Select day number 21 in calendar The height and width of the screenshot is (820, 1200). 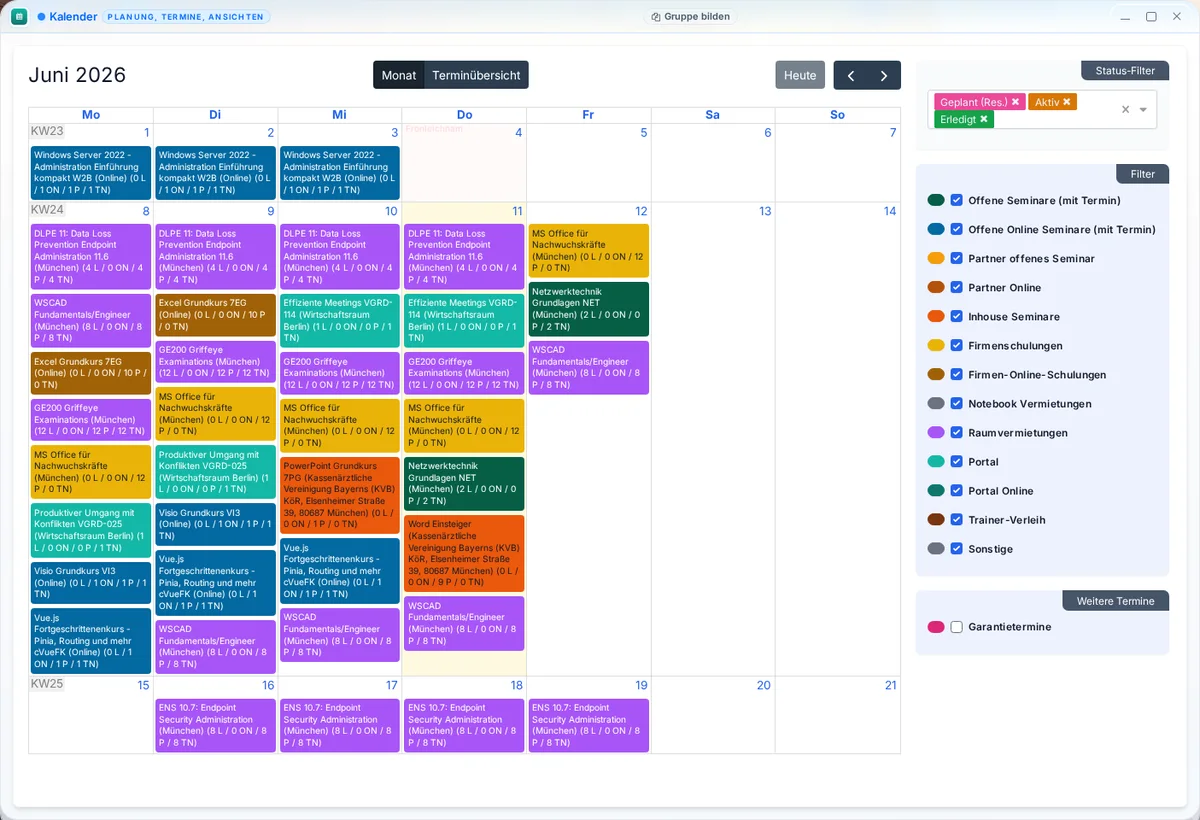(890, 685)
